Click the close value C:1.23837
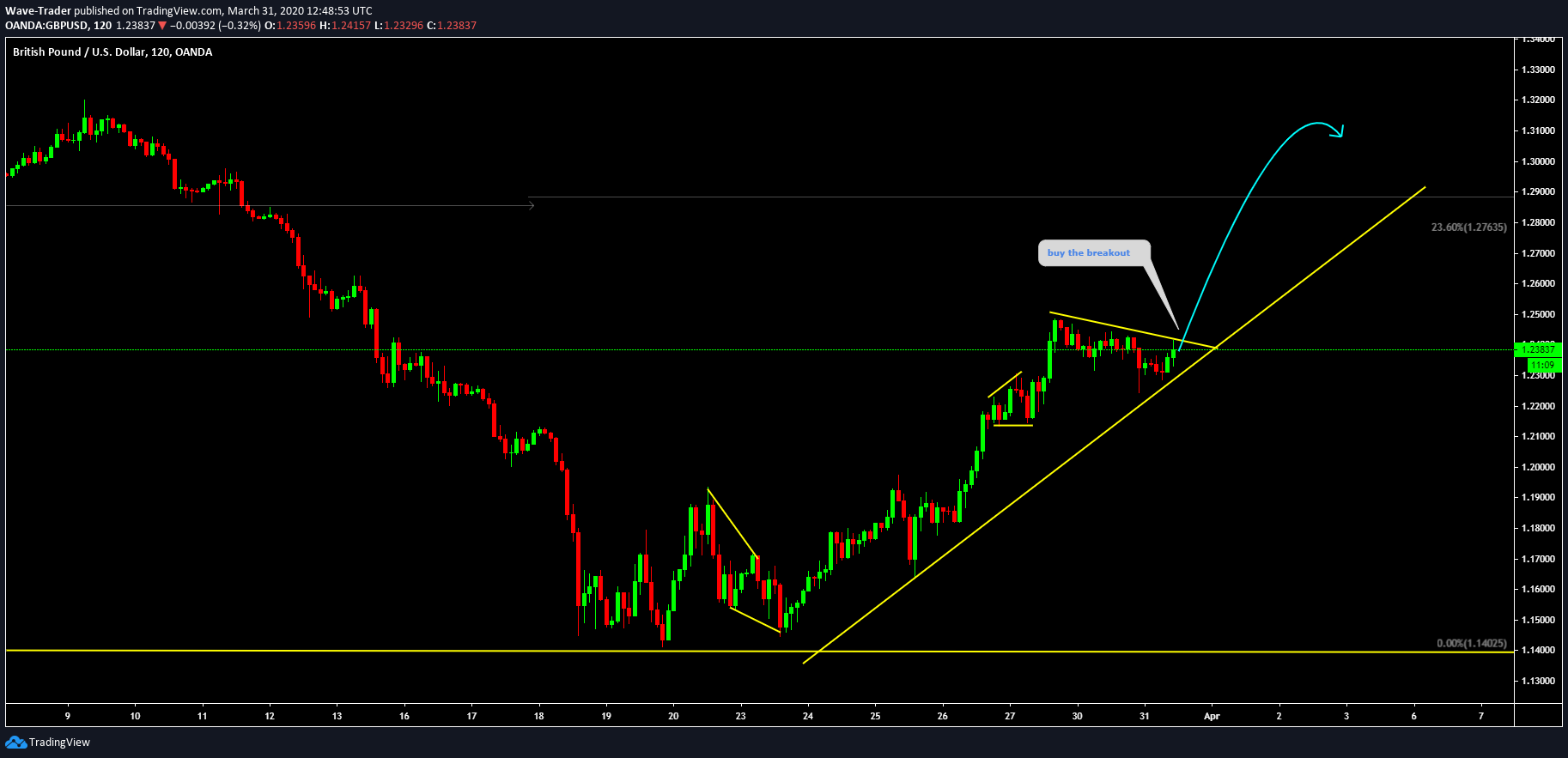The image size is (1568, 758). [452, 26]
